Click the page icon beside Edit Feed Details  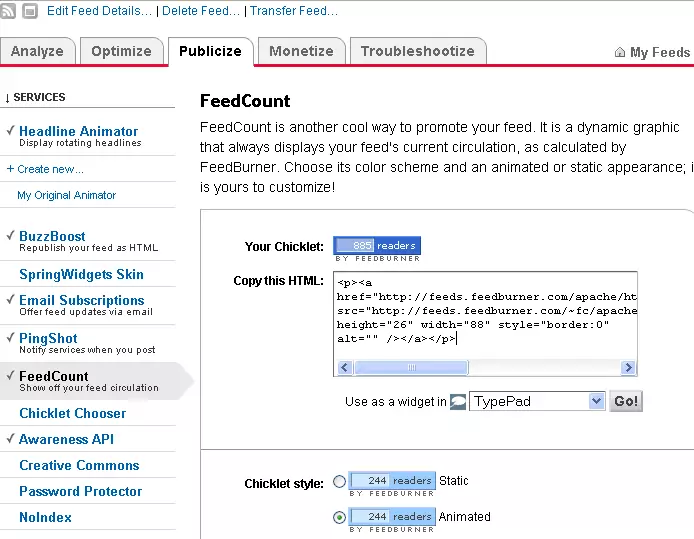coord(30,11)
